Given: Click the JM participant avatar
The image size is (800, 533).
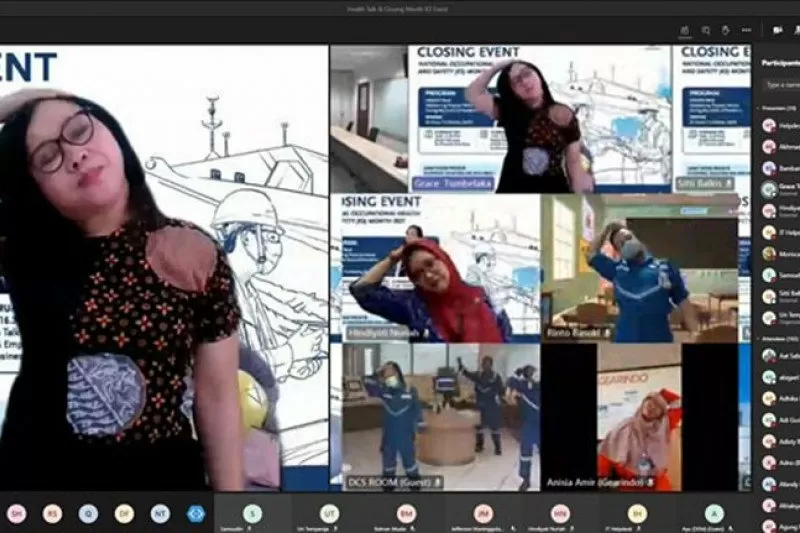Looking at the screenshot, I should coord(483,513).
